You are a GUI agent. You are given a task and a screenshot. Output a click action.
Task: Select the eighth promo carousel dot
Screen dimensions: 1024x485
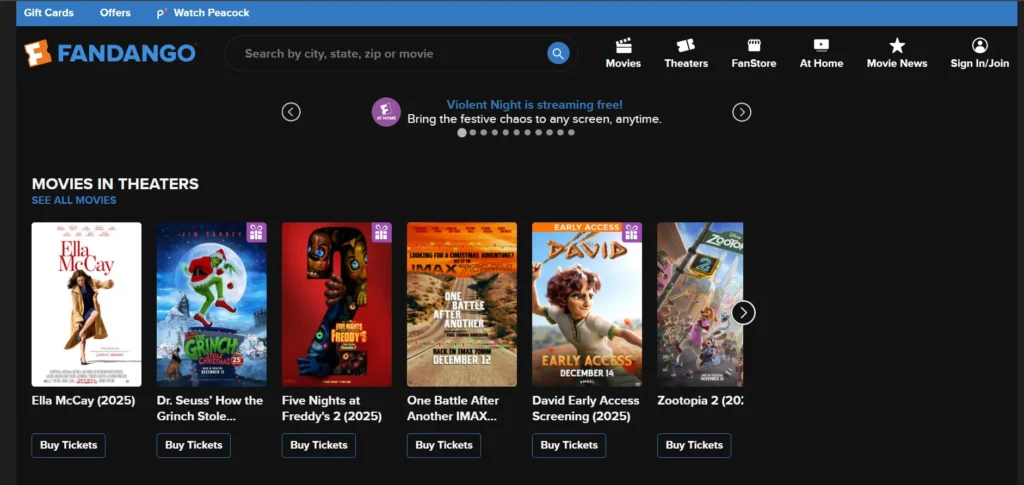tap(538, 133)
